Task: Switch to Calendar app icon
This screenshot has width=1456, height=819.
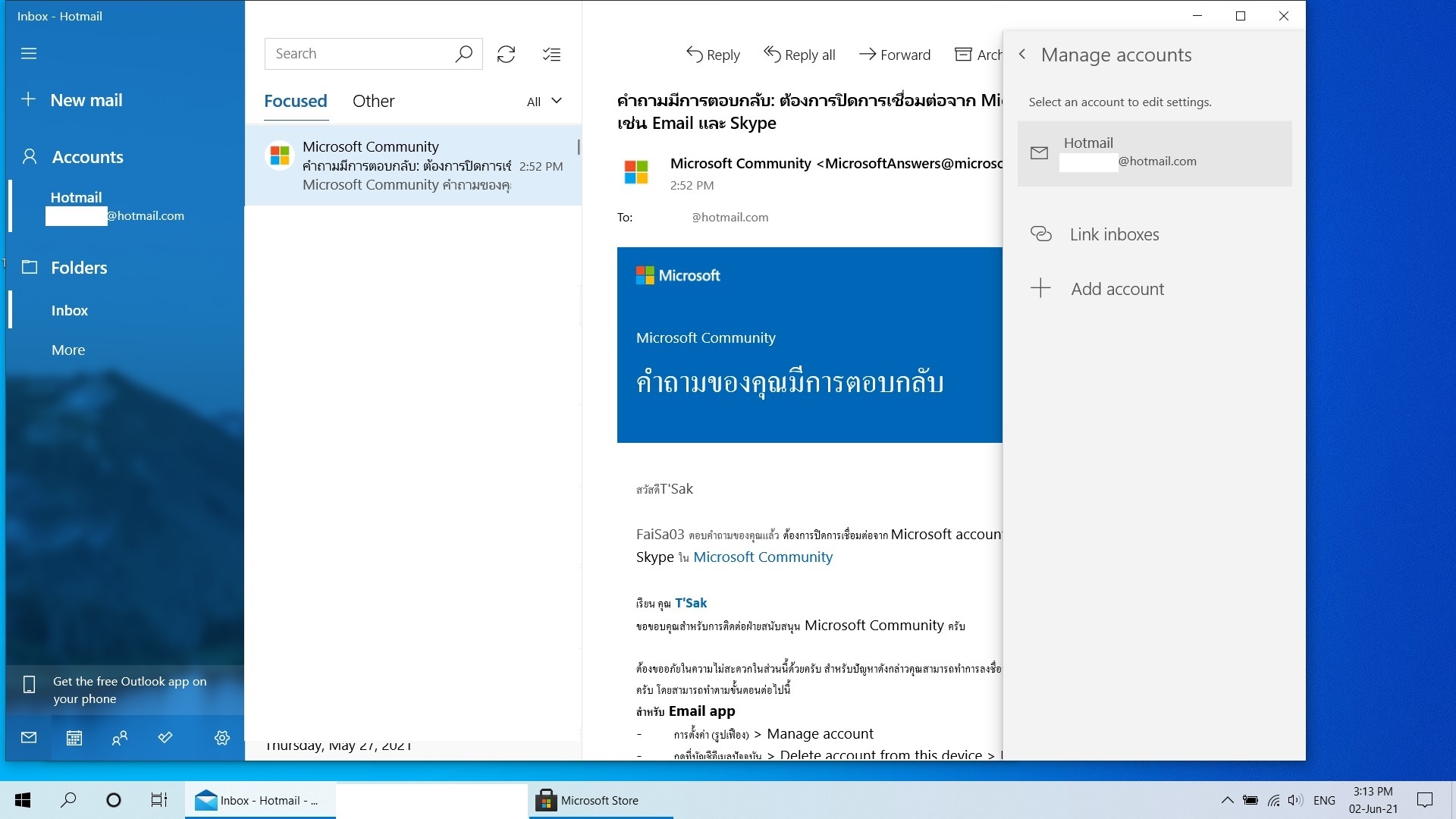Action: coord(74,738)
